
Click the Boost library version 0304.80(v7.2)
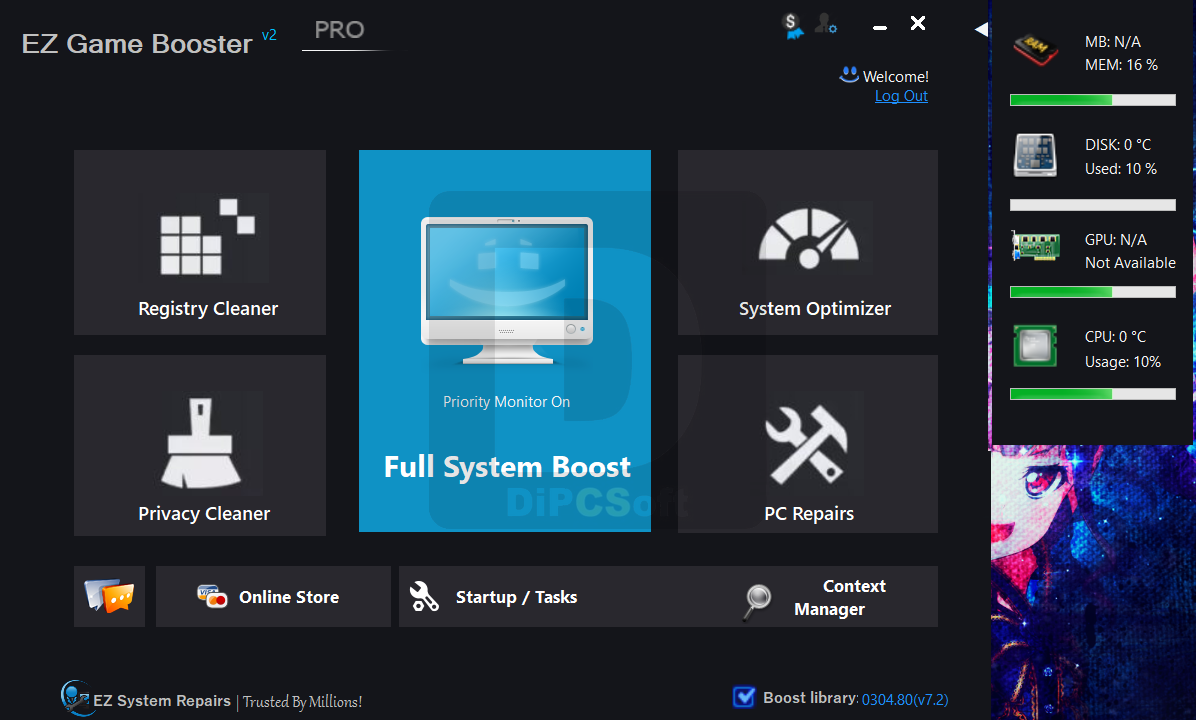pyautogui.click(x=905, y=699)
